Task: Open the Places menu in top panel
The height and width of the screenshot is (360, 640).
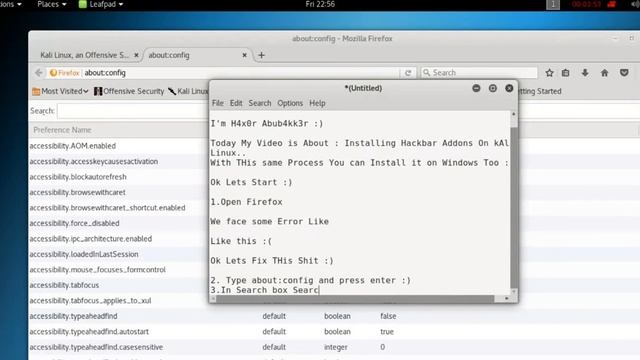Action: coord(52,4)
